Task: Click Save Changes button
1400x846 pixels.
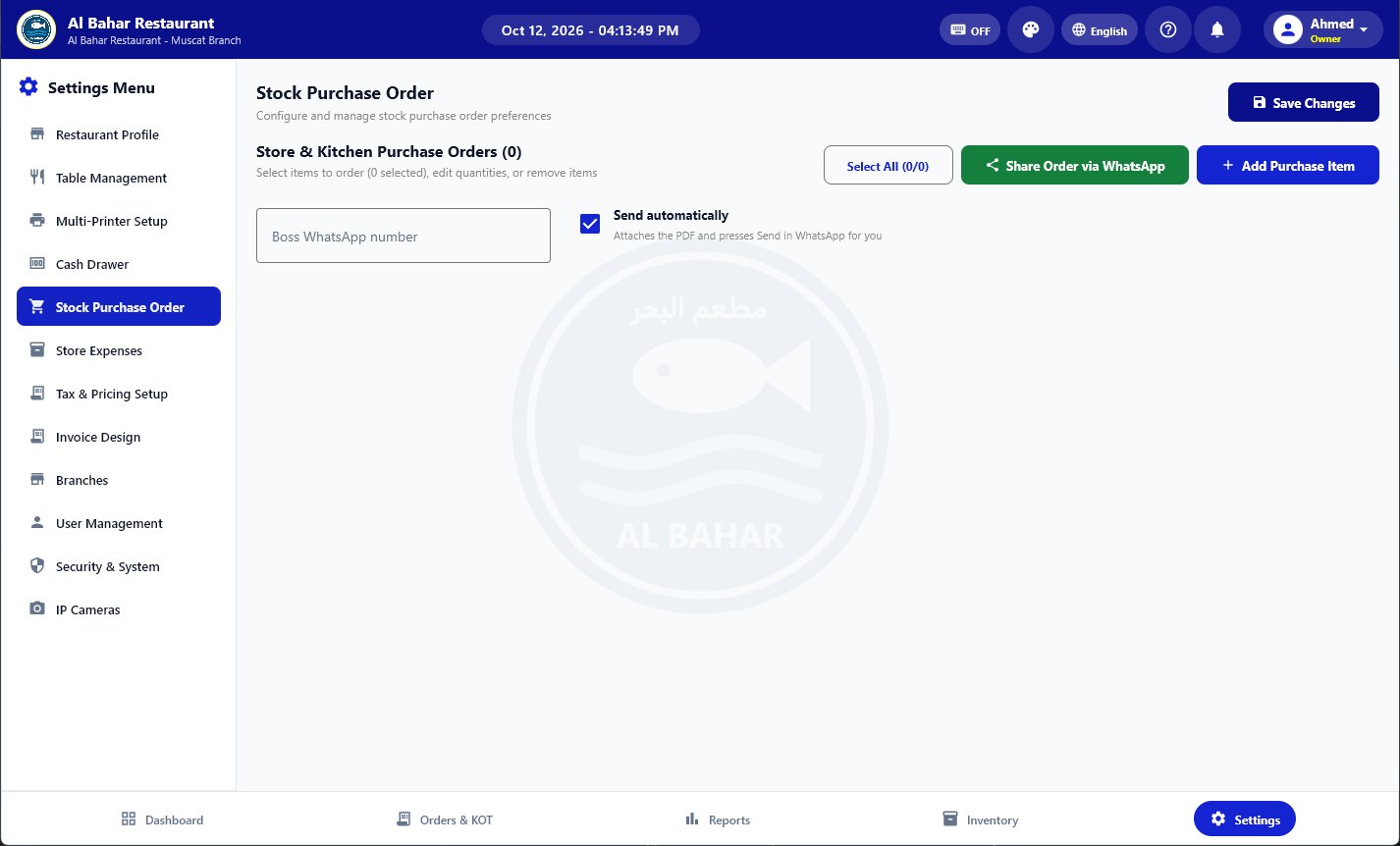Action: point(1304,102)
